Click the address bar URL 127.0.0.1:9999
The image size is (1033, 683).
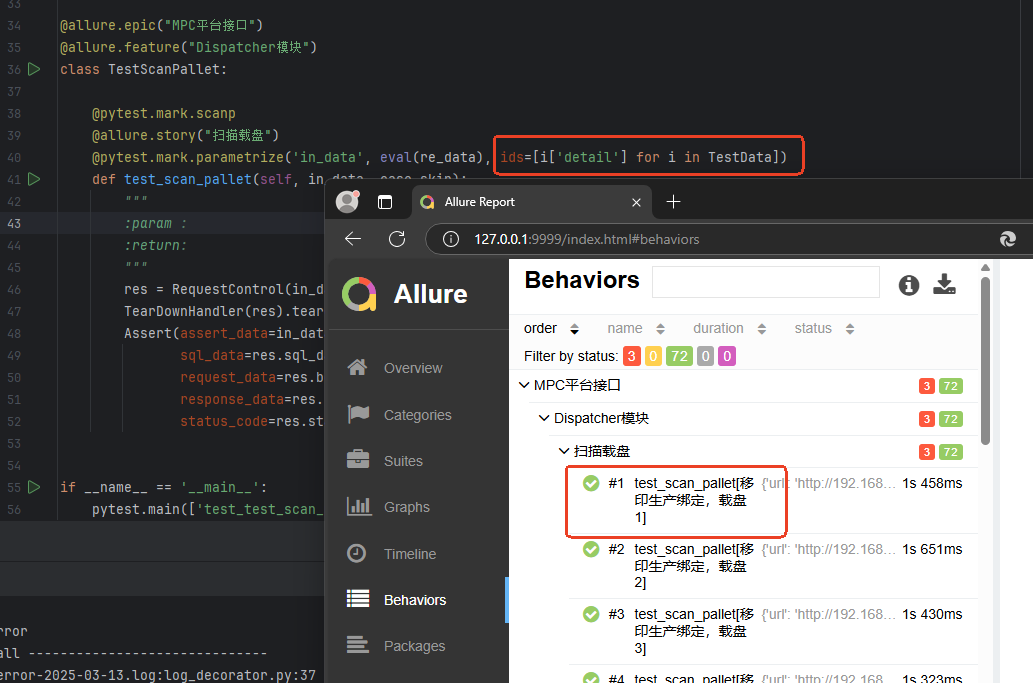pyautogui.click(x=586, y=239)
